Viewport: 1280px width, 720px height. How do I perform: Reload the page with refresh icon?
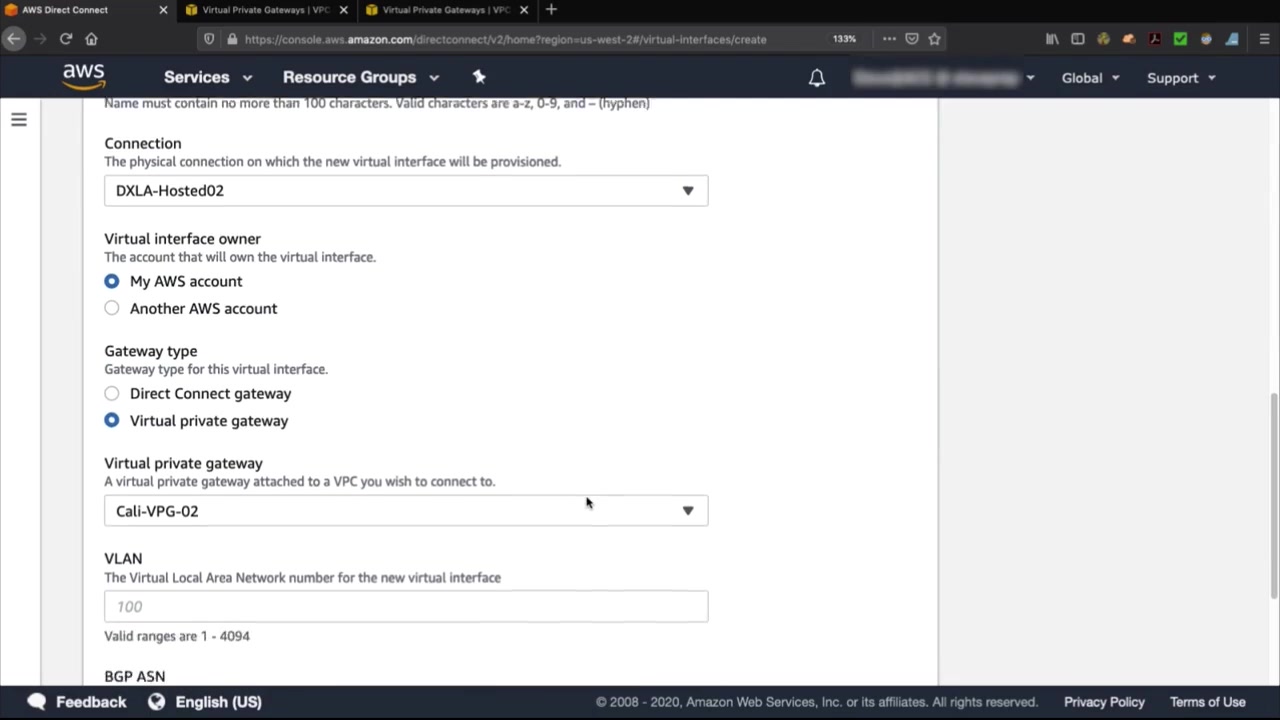(x=66, y=39)
